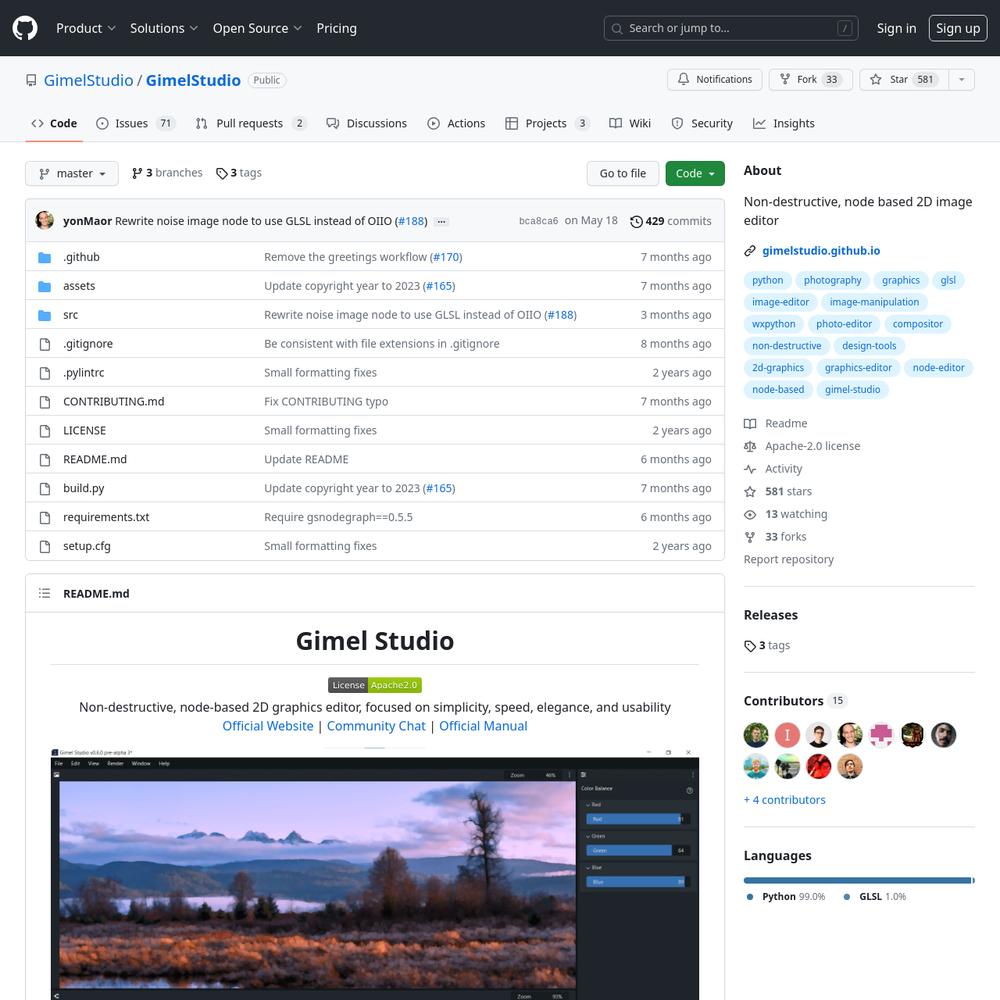1000x1000 pixels.
Task: Click the tag icon beside 3 tags in toolbar
Action: pyautogui.click(x=222, y=173)
